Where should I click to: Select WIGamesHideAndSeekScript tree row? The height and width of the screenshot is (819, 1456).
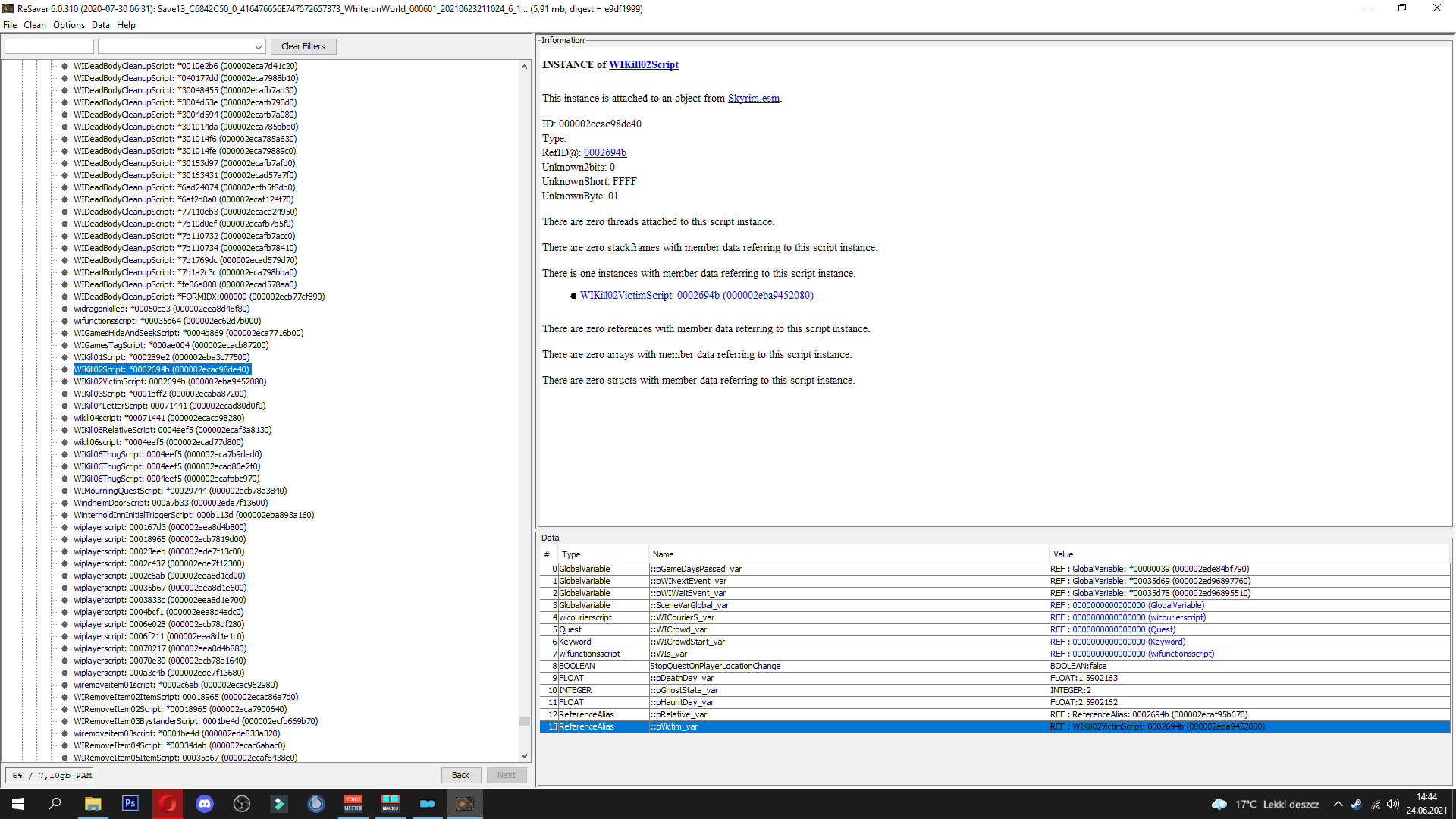coord(189,333)
